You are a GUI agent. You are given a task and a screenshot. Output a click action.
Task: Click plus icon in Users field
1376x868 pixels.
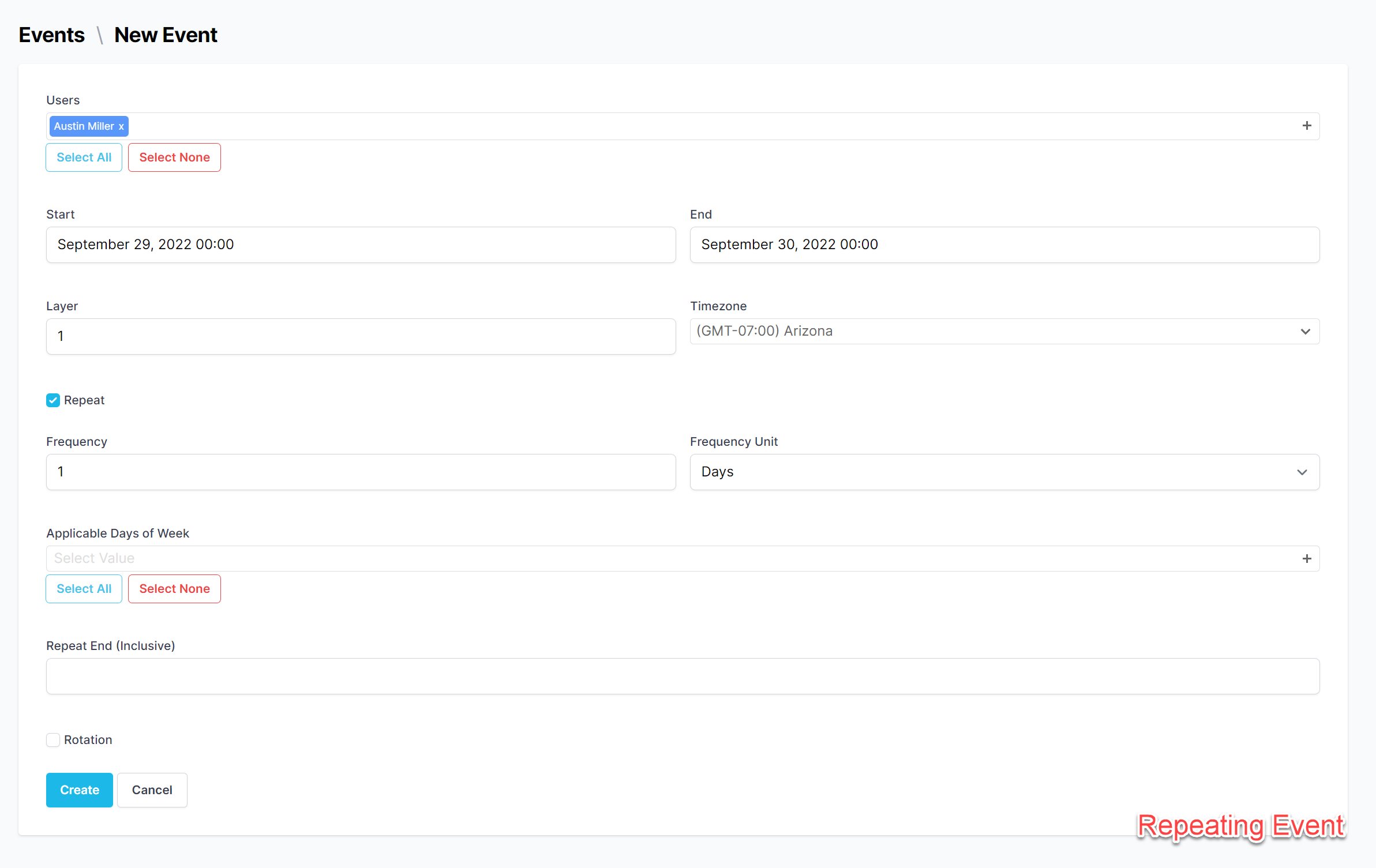click(x=1307, y=126)
